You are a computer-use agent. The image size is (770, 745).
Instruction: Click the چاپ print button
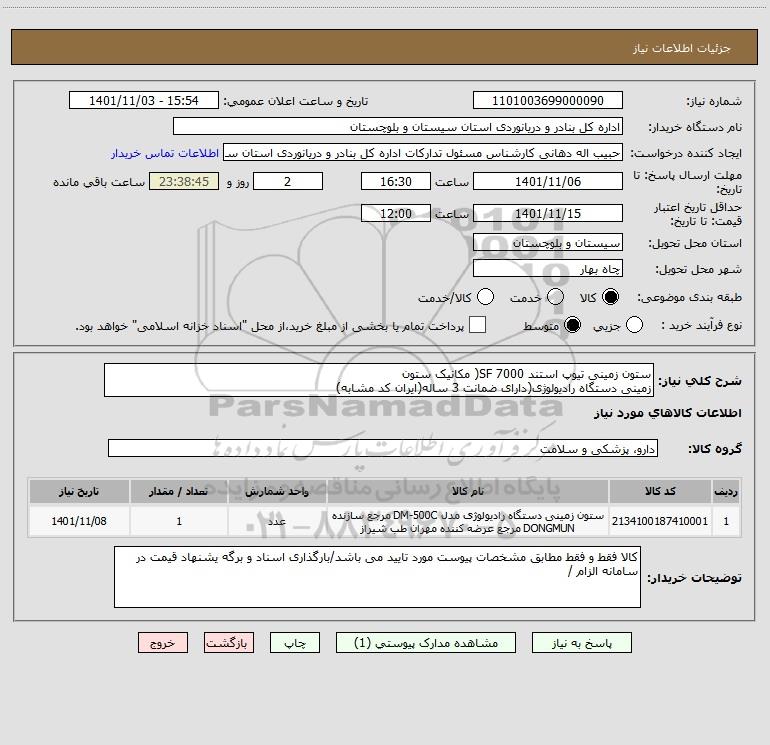tap(295, 643)
